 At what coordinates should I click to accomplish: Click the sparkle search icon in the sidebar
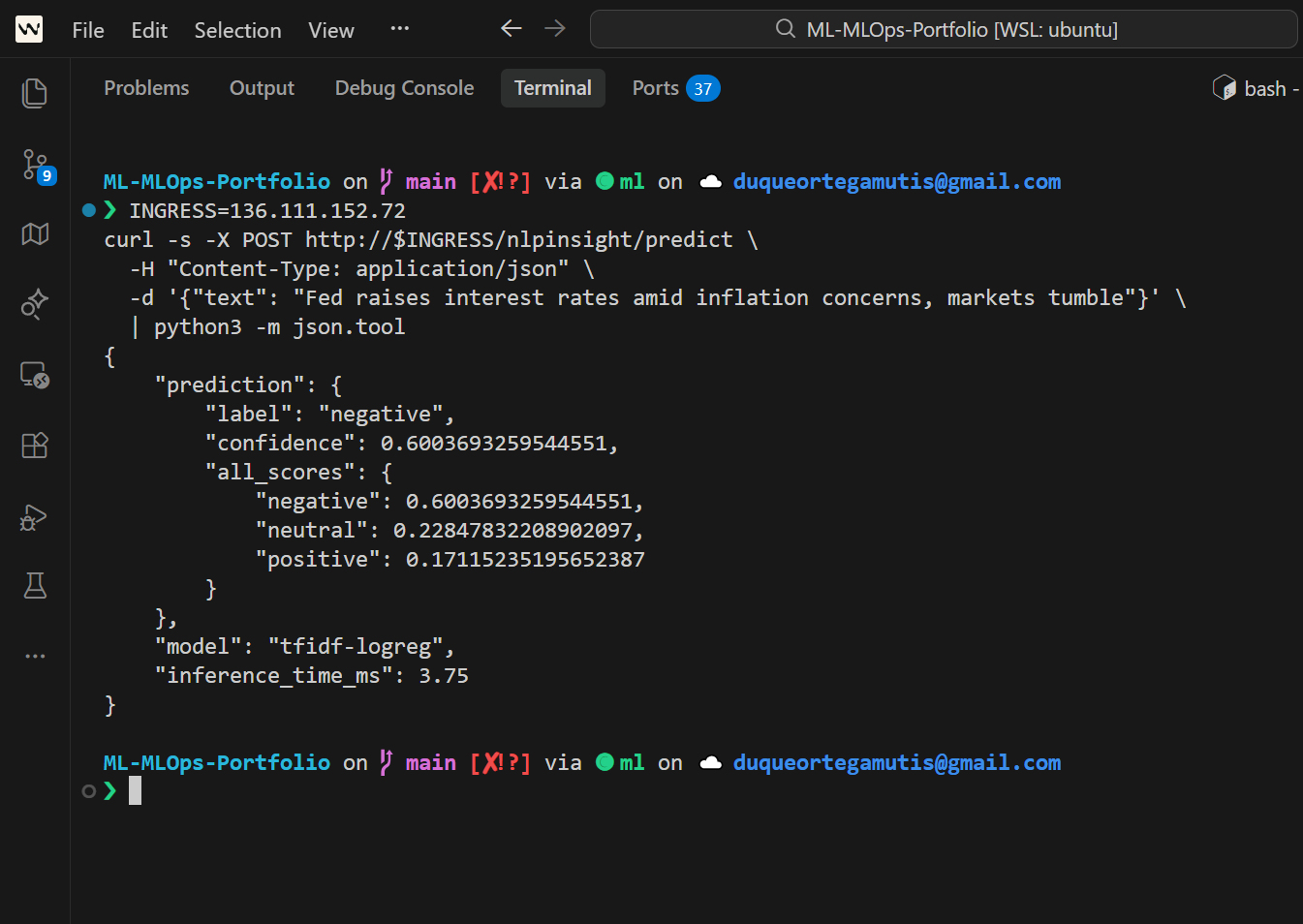(x=34, y=304)
